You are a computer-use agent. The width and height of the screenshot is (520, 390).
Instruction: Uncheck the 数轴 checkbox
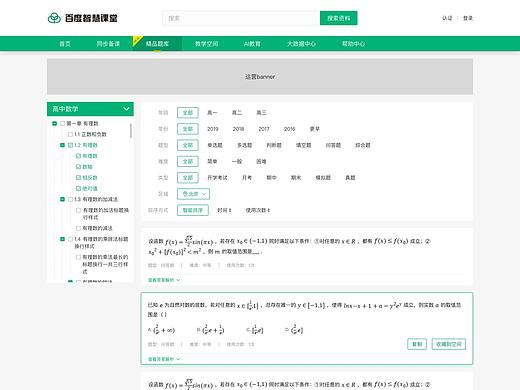pos(78,167)
